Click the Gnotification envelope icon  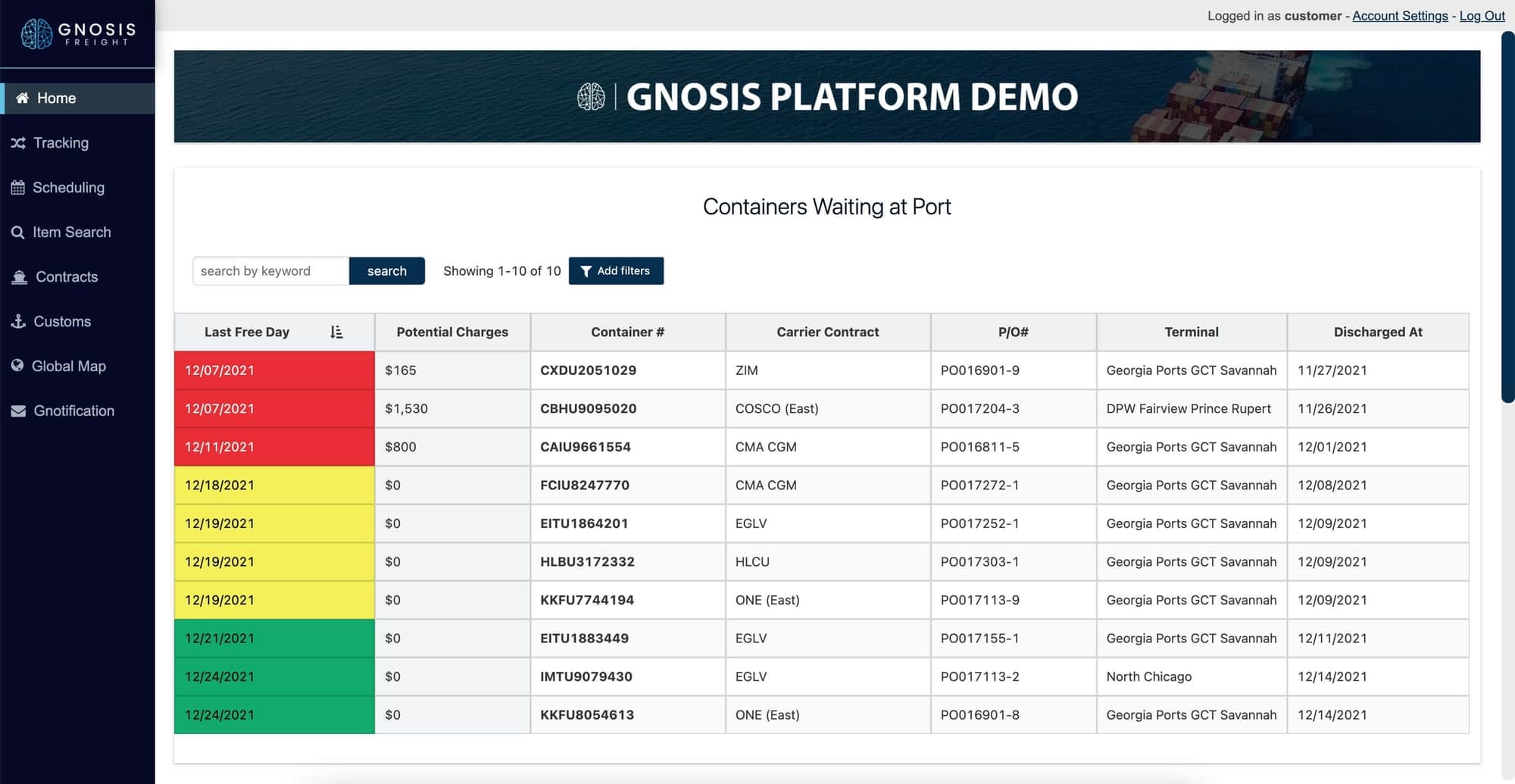18,411
